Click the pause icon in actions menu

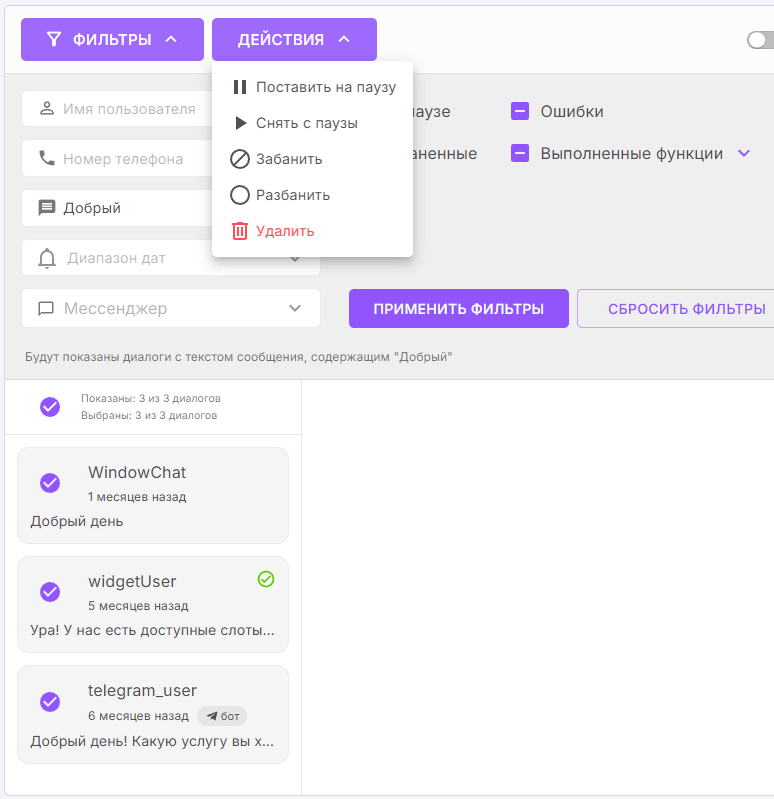tap(240, 87)
